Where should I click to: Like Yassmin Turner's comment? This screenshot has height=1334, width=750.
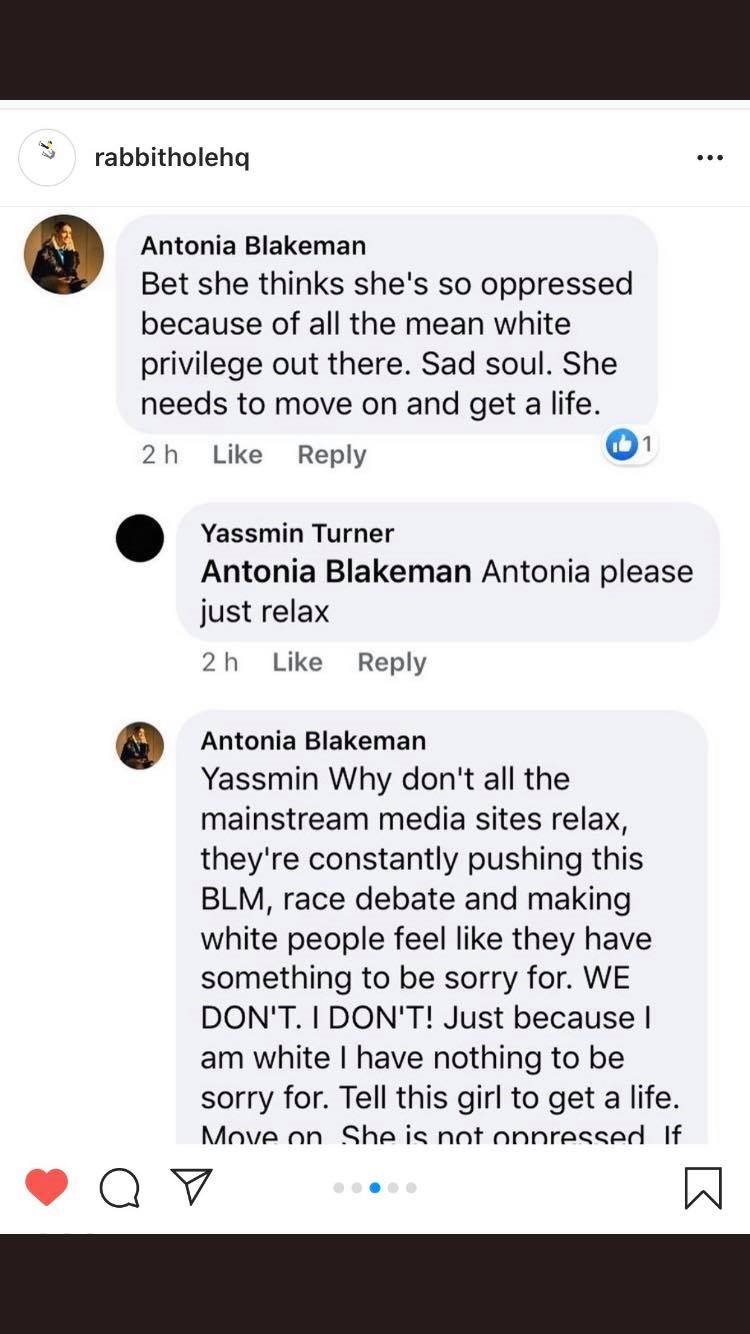pyautogui.click(x=297, y=662)
